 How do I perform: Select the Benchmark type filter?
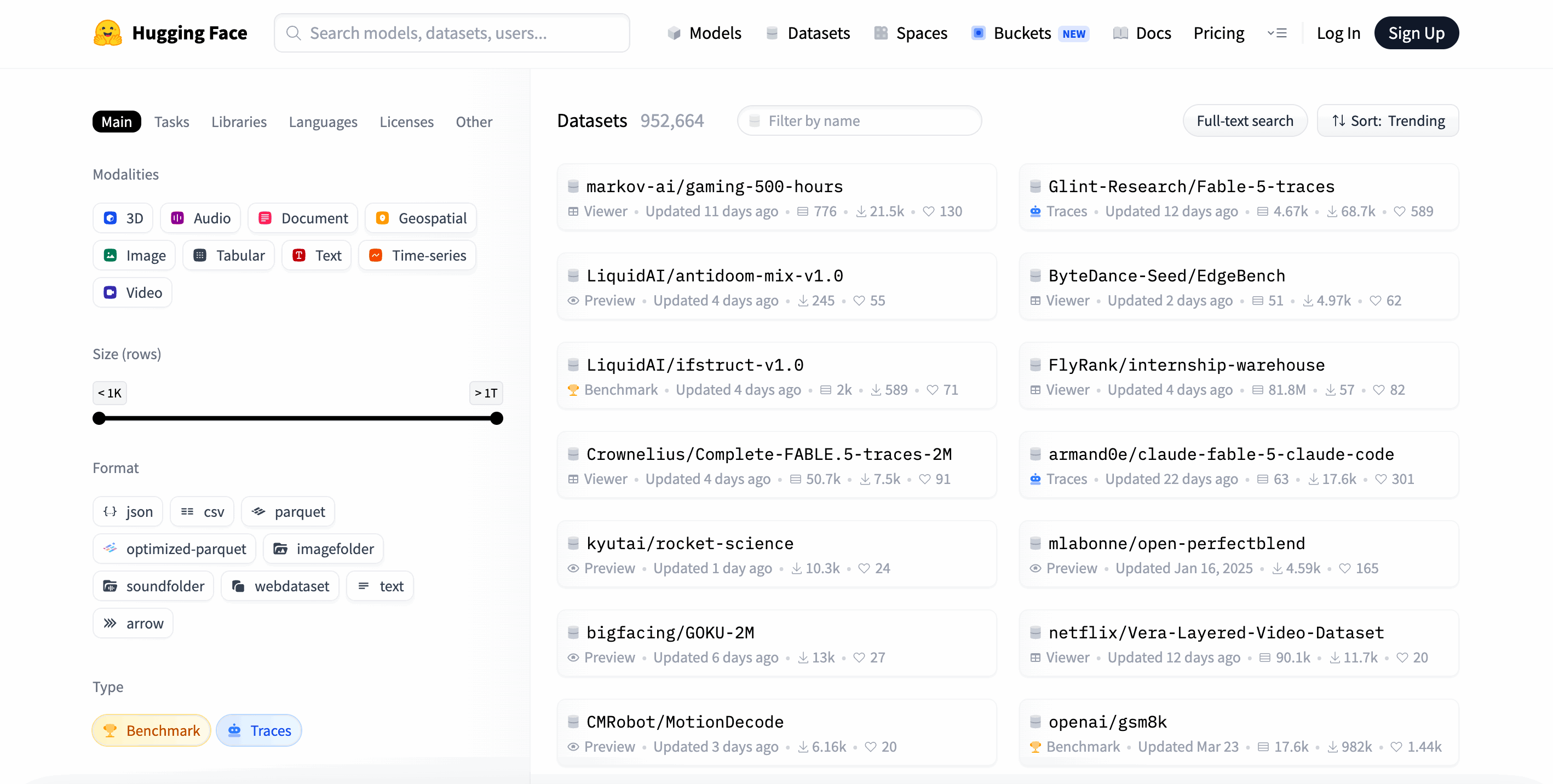pyautogui.click(x=151, y=730)
